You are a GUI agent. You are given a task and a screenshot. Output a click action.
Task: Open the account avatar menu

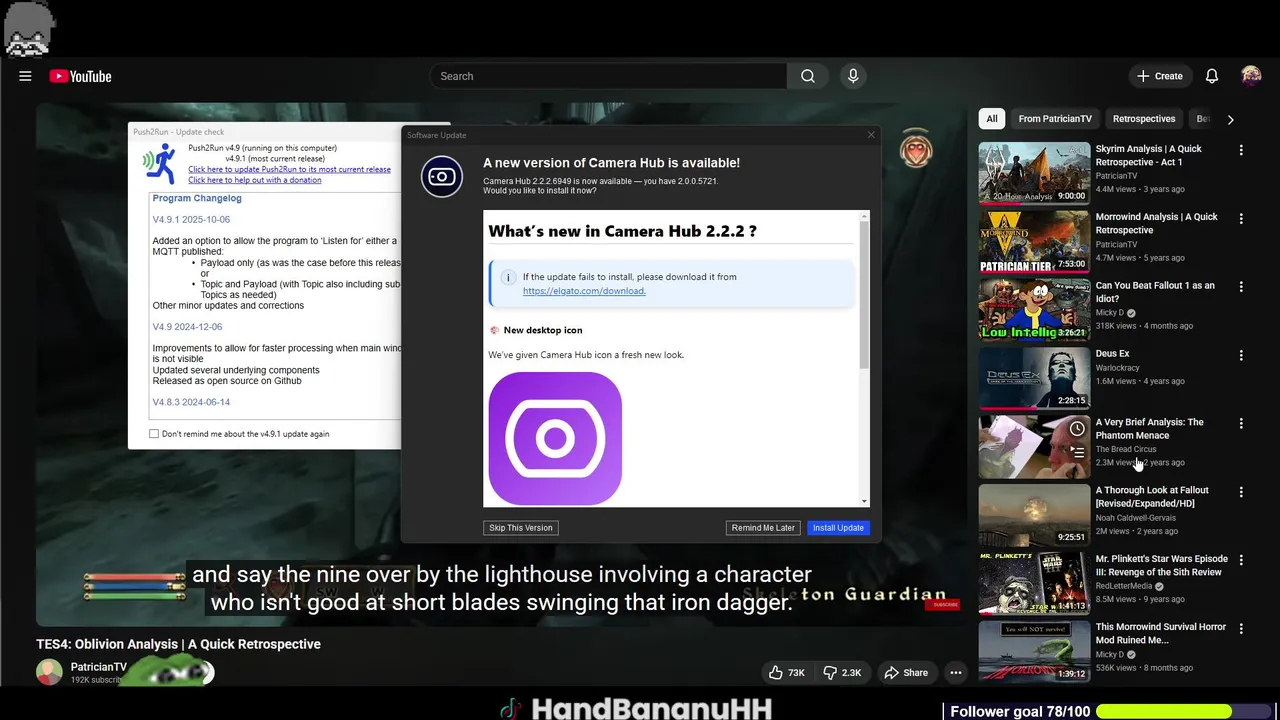[x=1251, y=76]
